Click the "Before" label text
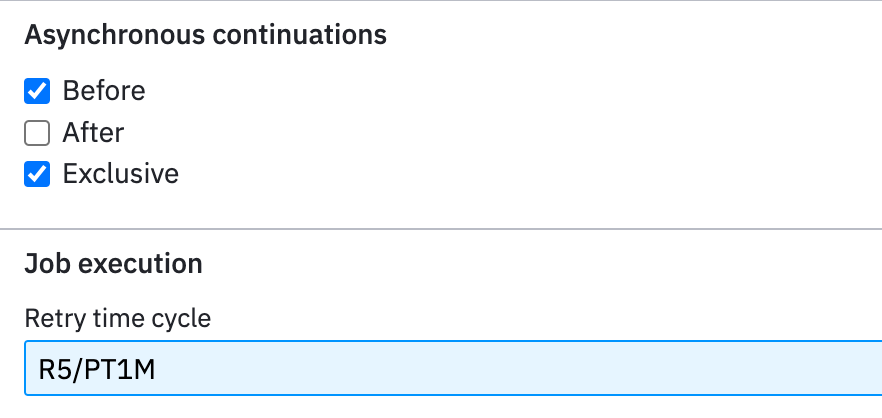The width and height of the screenshot is (882, 418). coord(104,91)
